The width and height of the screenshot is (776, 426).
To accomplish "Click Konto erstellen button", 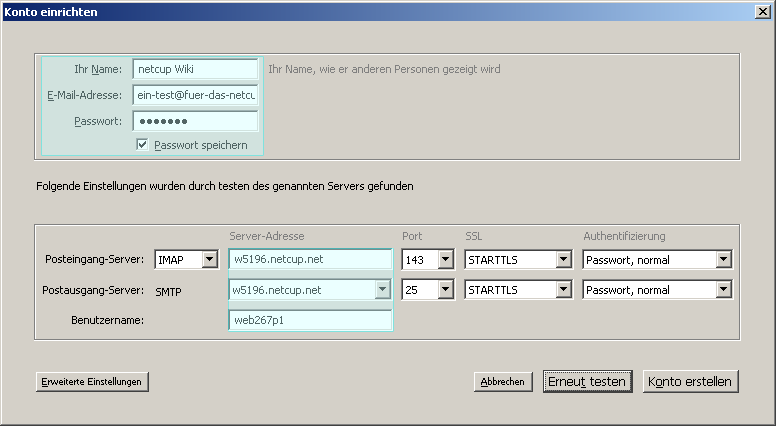I will [691, 381].
